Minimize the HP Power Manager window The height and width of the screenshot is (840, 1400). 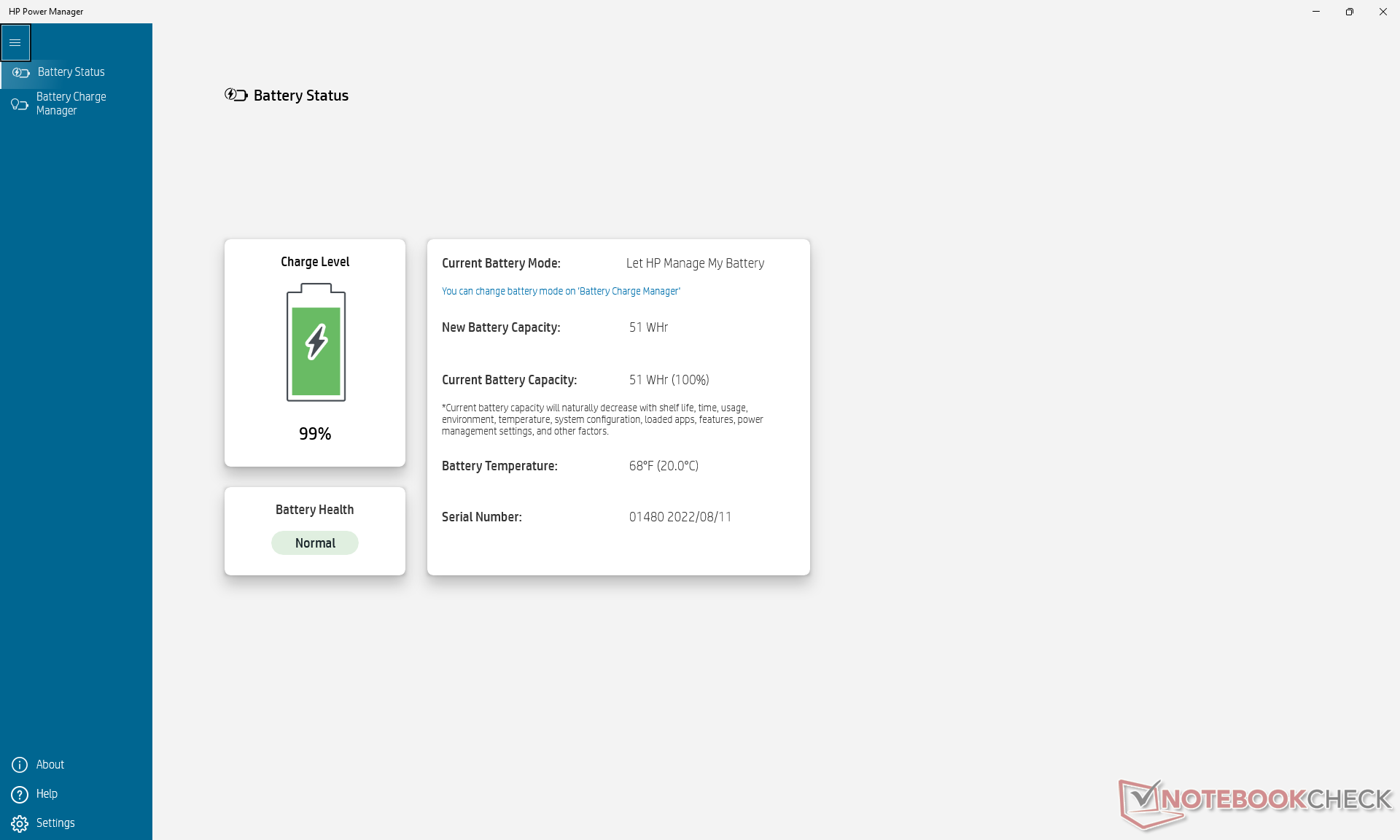click(x=1315, y=12)
